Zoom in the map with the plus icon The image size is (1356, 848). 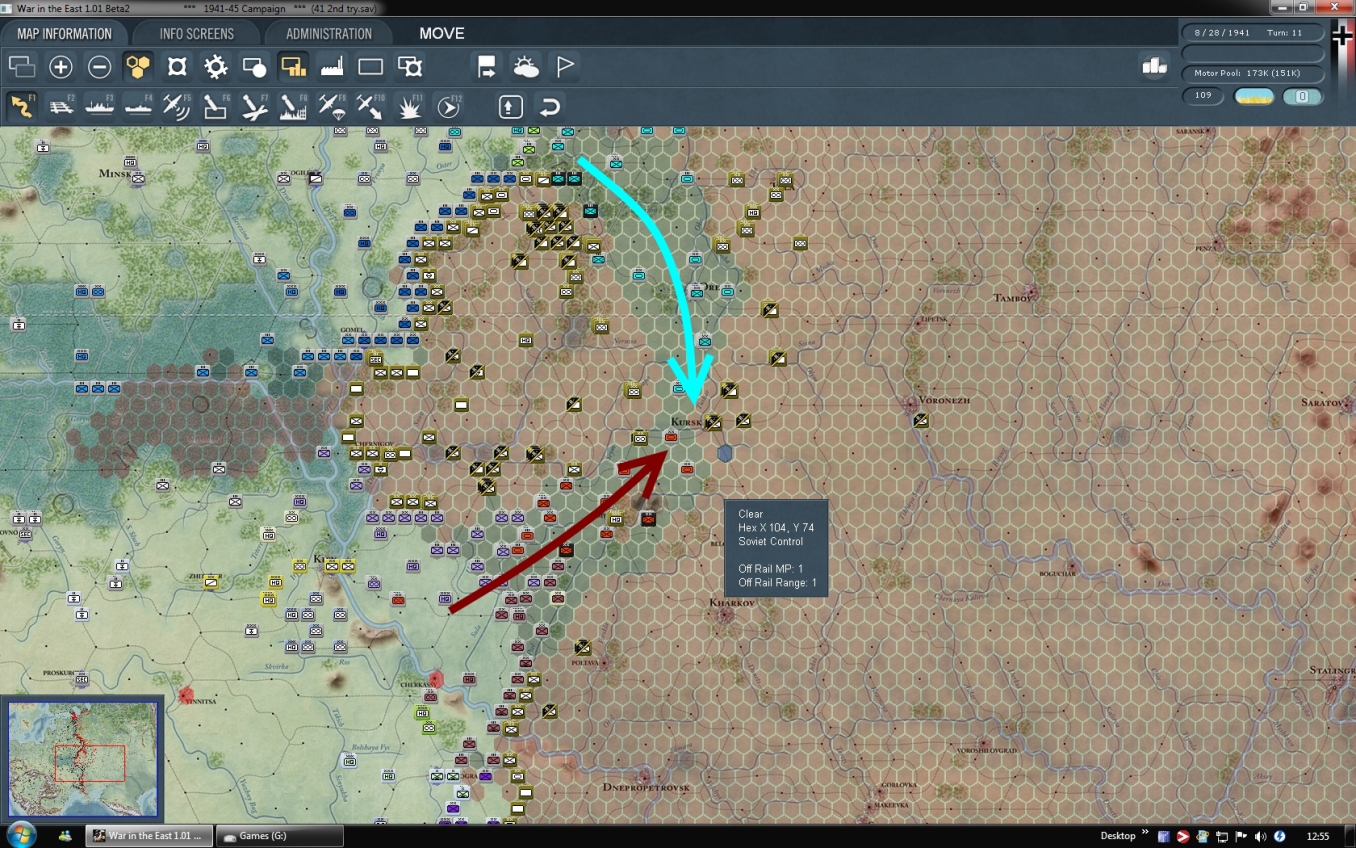point(61,67)
